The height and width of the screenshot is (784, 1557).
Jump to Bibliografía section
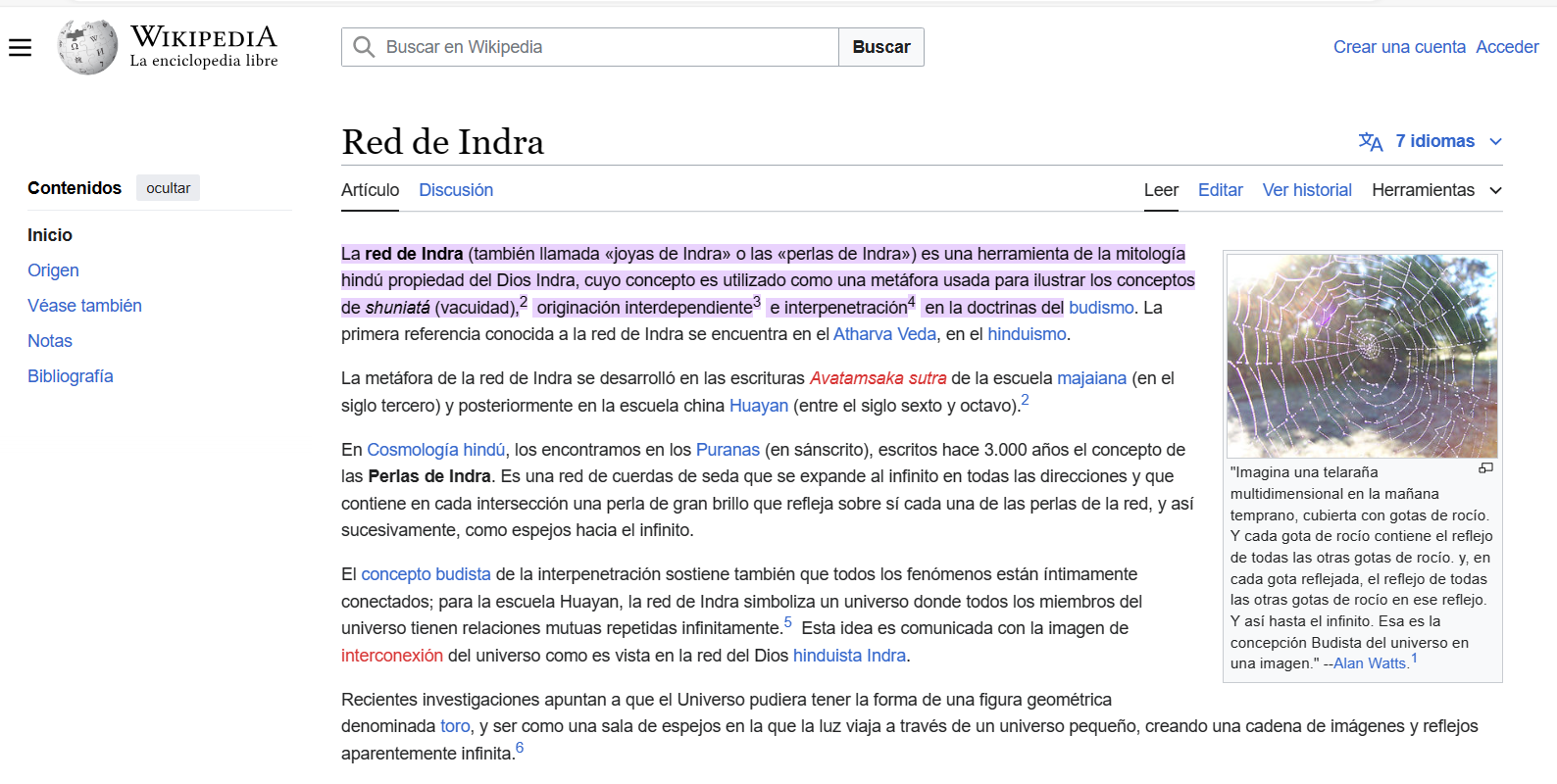point(71,376)
